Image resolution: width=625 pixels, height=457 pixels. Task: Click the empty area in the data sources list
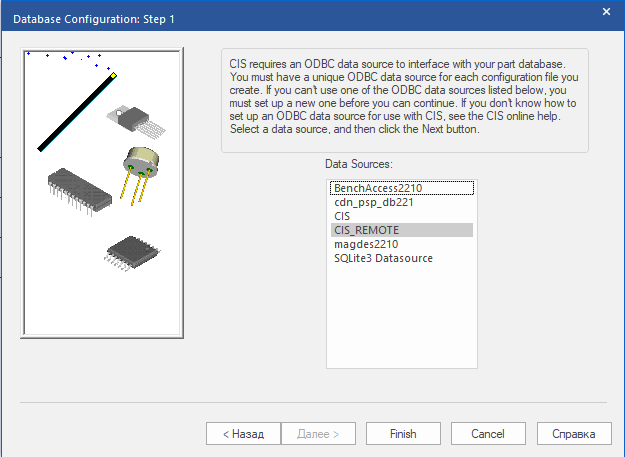point(401,320)
